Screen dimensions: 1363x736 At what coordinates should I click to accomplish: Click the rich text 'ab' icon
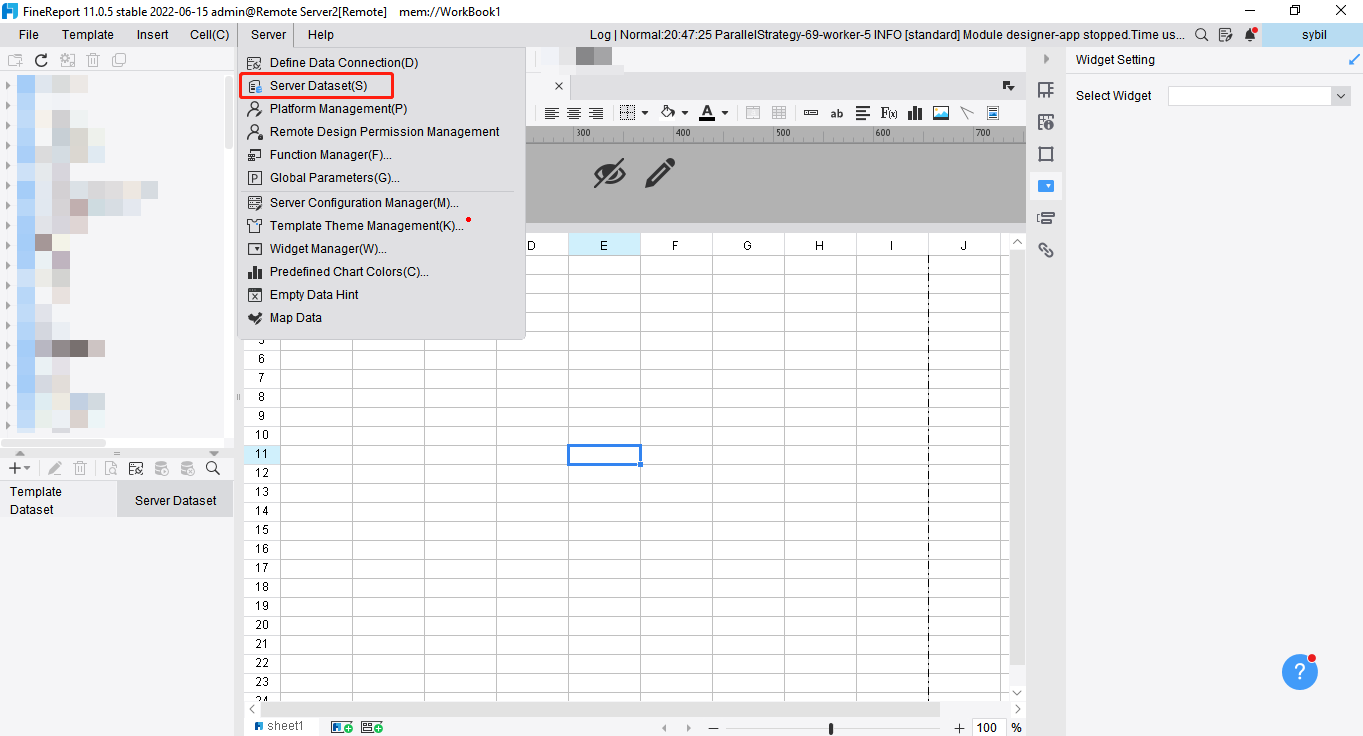click(x=837, y=113)
